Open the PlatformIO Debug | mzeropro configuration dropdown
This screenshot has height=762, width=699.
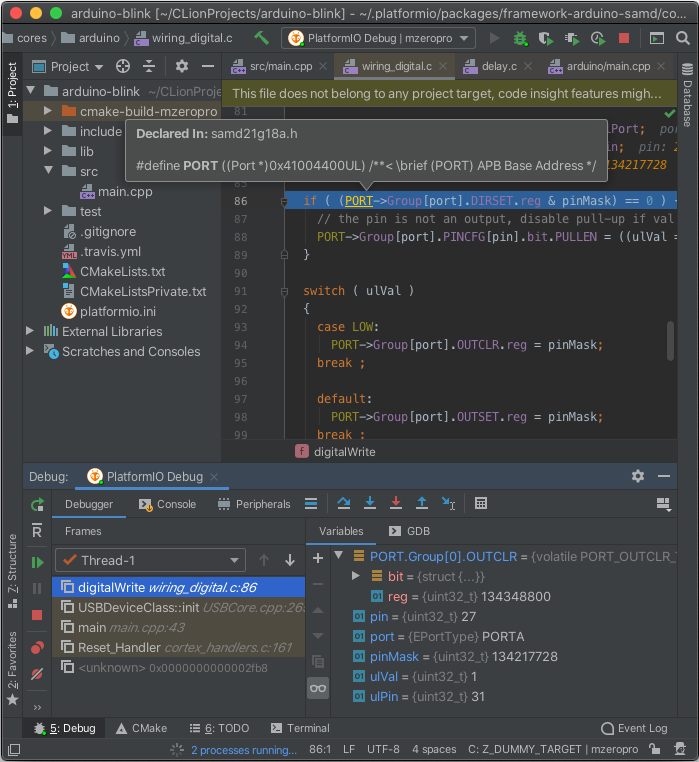[x=378, y=38]
